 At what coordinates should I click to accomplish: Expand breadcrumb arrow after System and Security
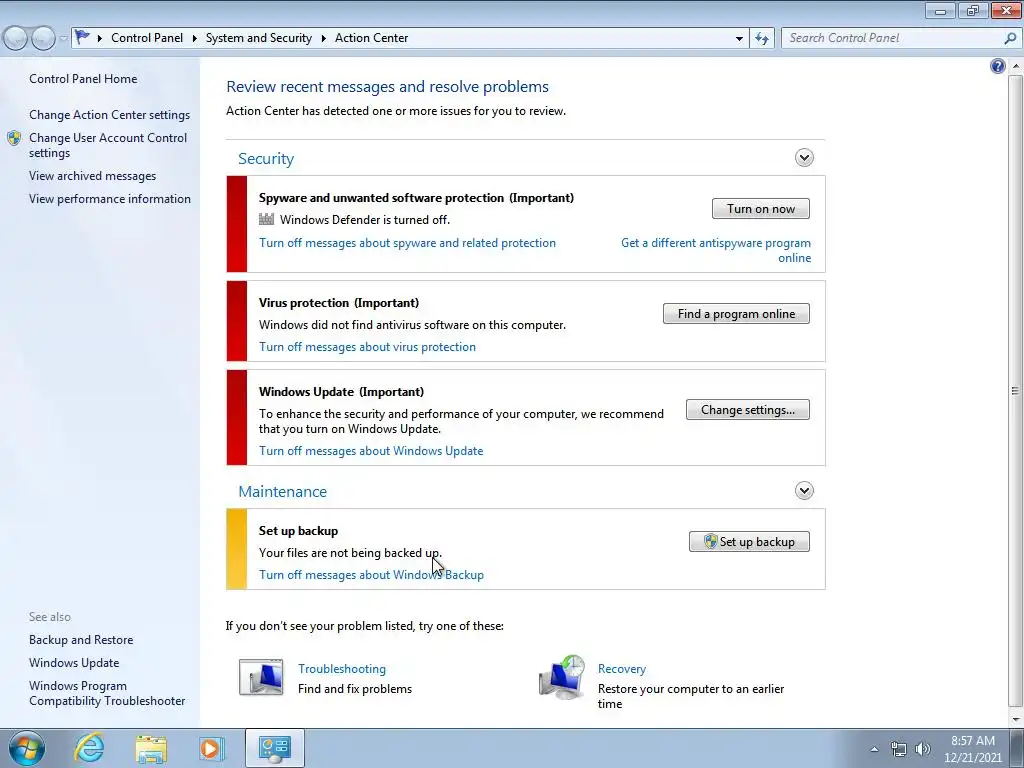(323, 39)
